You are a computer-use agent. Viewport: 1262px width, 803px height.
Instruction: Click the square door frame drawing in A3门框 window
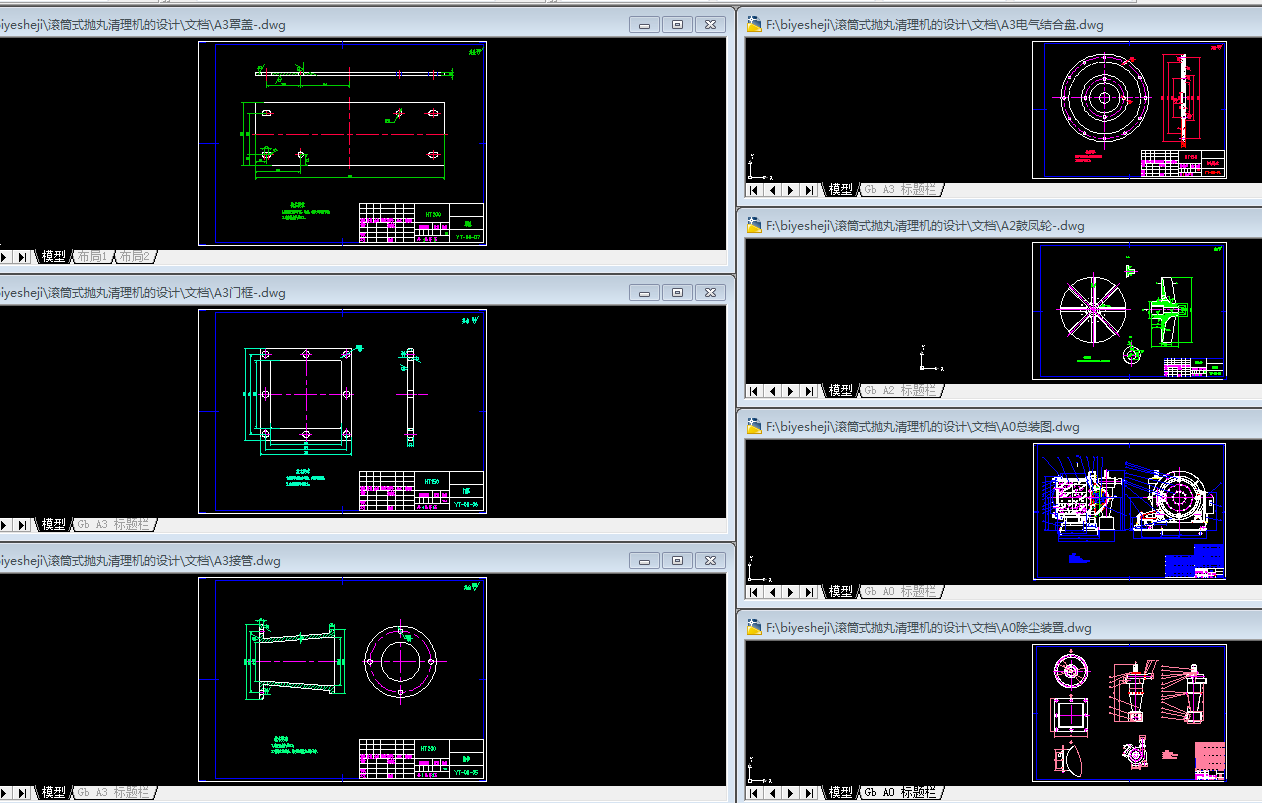tap(305, 395)
